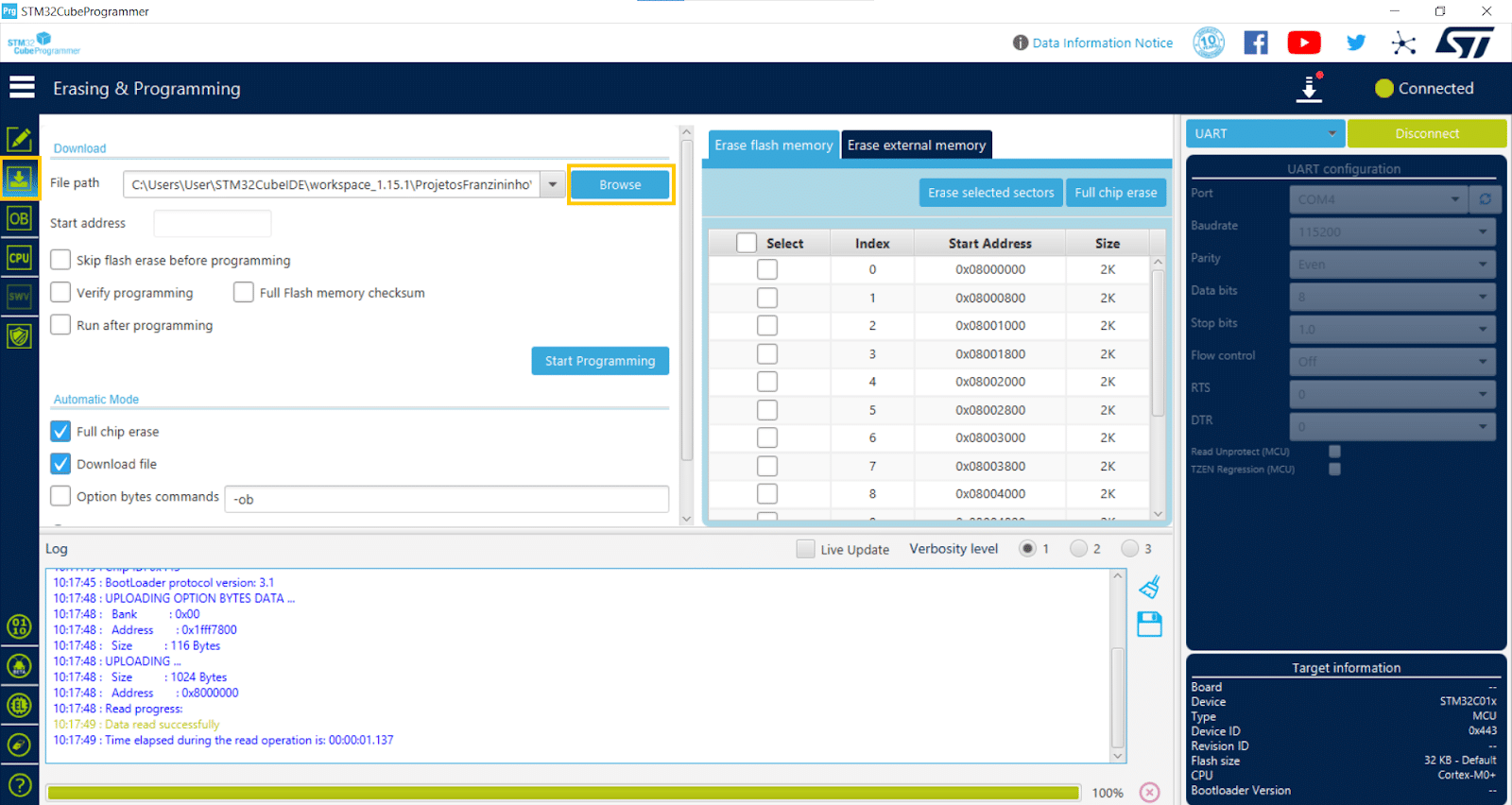Click the Start address input field

click(x=213, y=224)
